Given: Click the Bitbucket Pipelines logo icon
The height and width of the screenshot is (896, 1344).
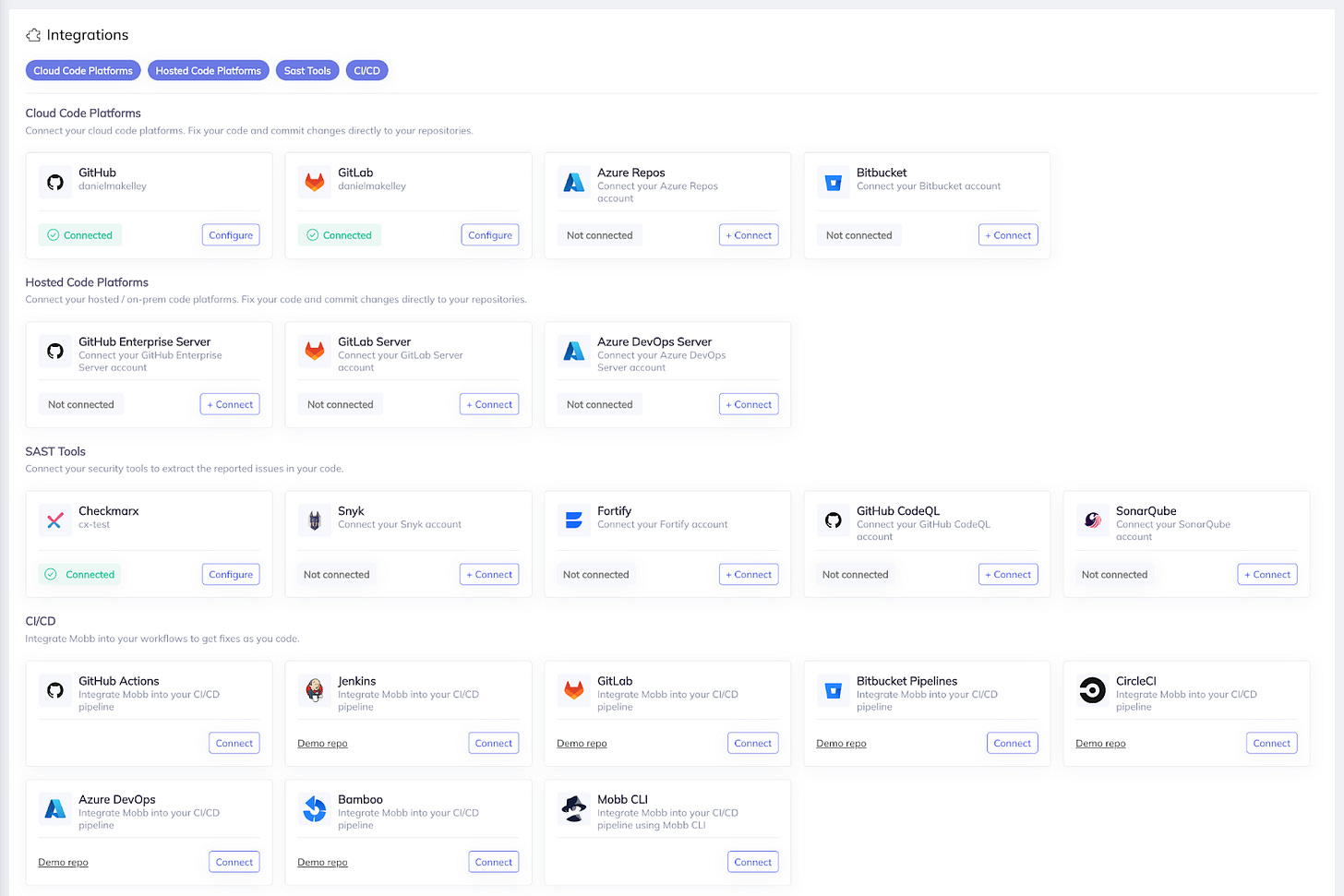Looking at the screenshot, I should [834, 690].
